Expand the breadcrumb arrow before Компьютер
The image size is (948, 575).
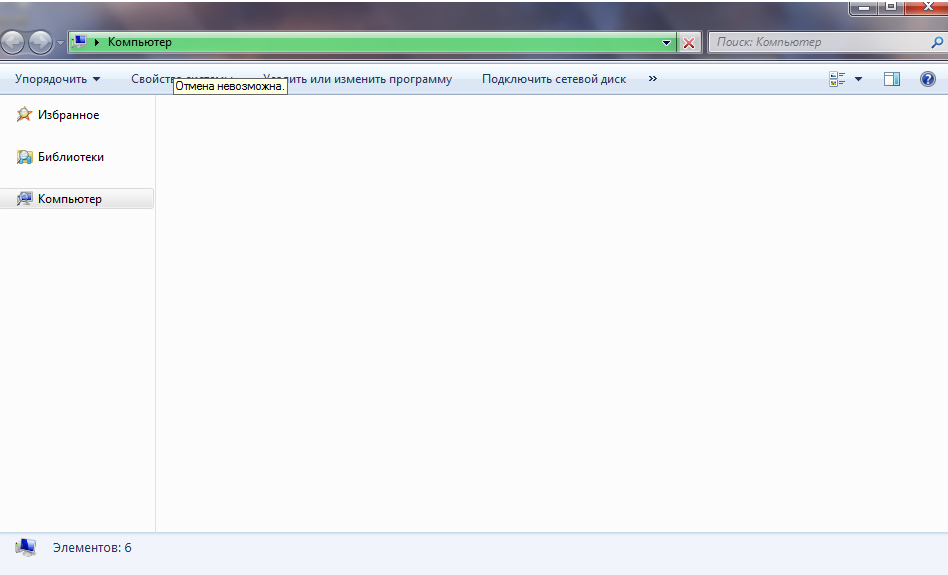pos(97,42)
